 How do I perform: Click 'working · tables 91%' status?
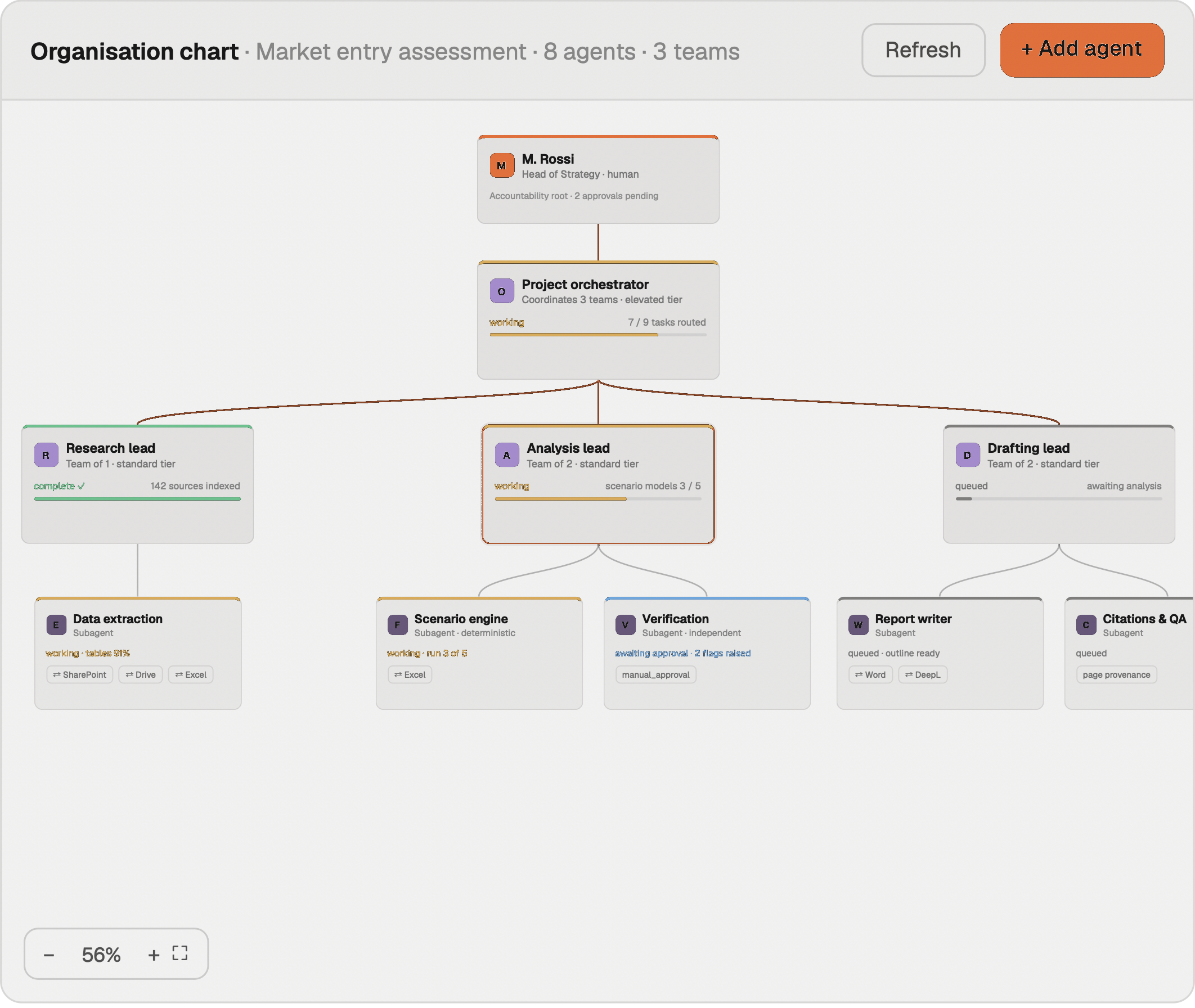87,653
